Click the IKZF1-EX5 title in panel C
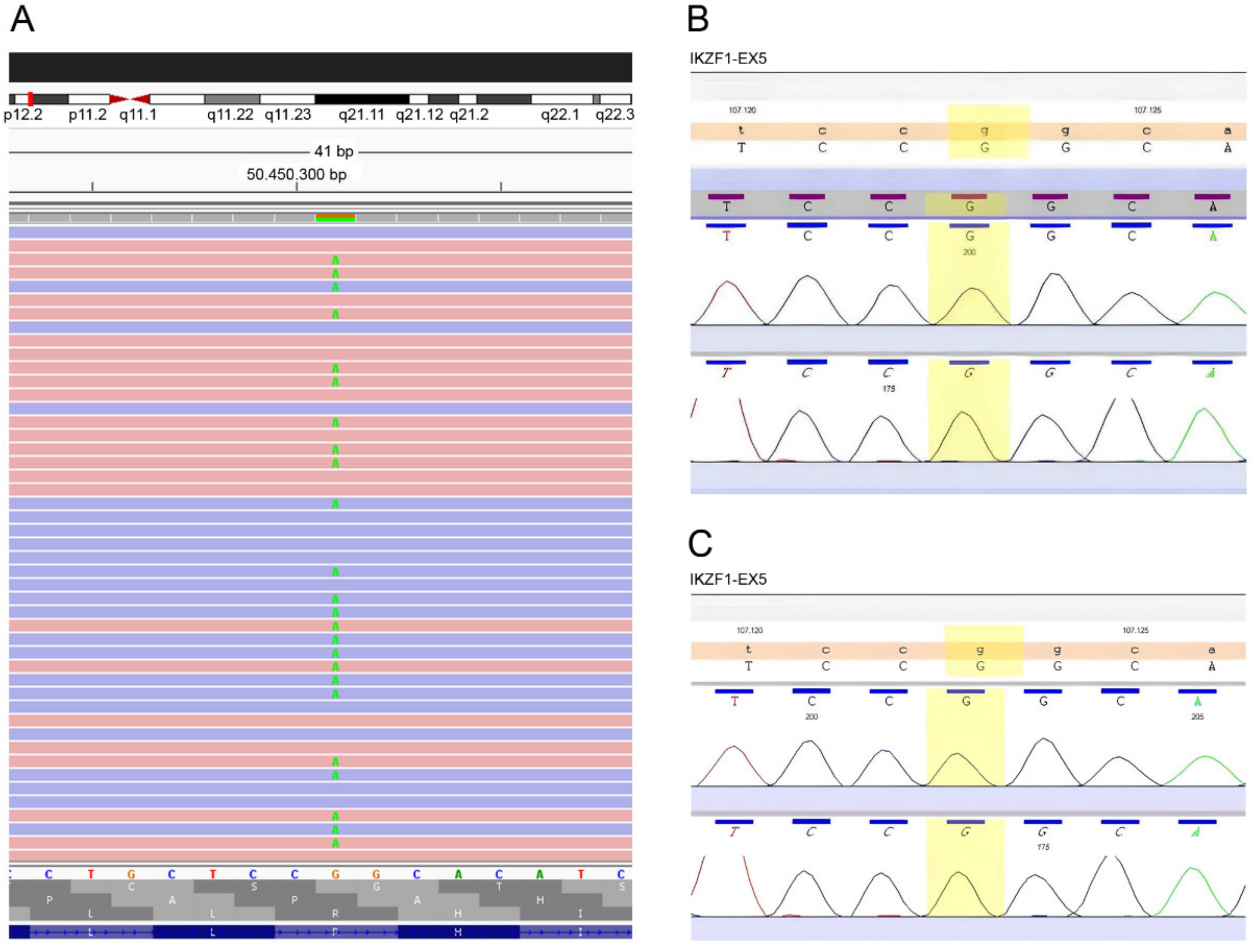Viewport: 1252px width, 952px height. 728,579
